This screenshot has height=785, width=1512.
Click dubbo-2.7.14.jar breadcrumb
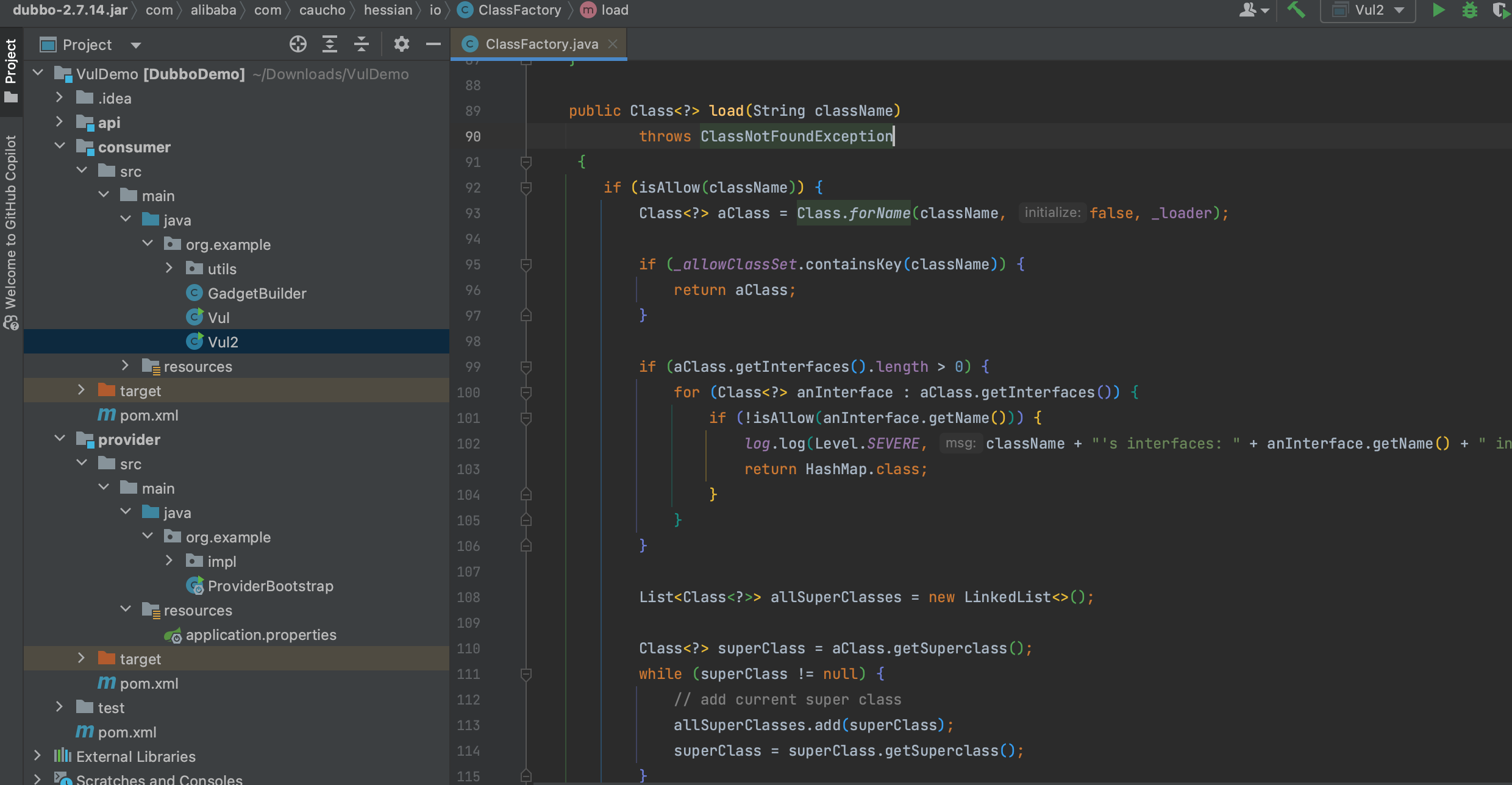click(70, 10)
